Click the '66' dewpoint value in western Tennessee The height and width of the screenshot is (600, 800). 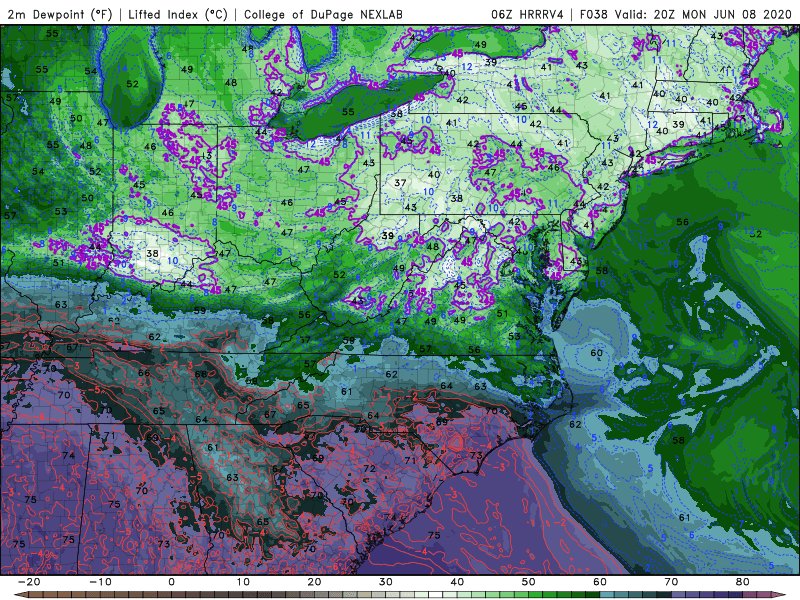click(x=144, y=372)
